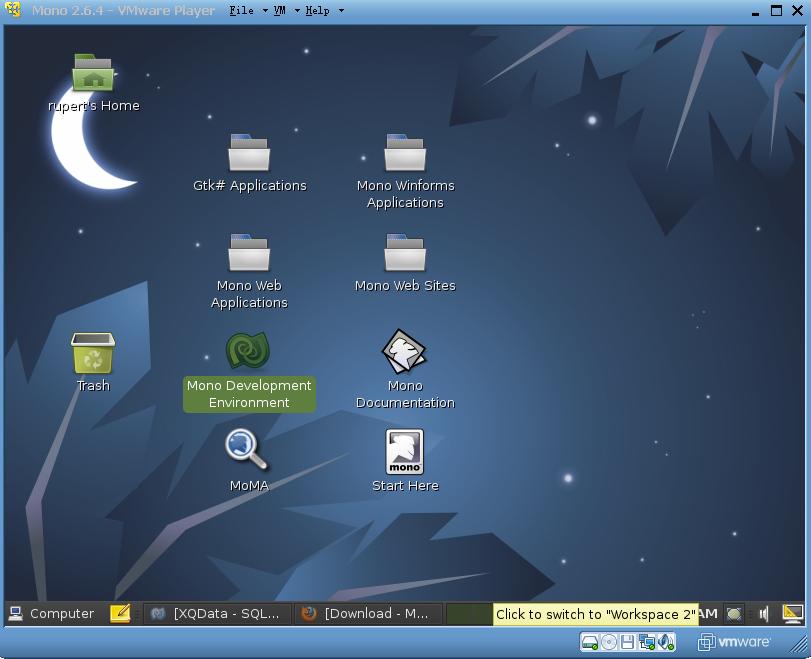Select the first workspace in the switcher
The image size is (811, 659).
pos(469,614)
